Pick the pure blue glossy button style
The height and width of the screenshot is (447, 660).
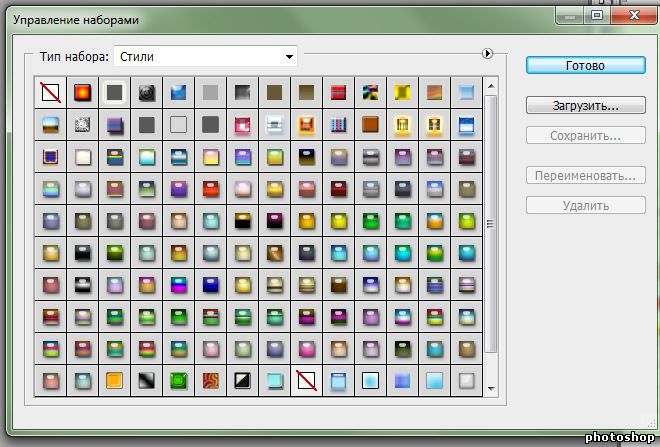(211, 285)
